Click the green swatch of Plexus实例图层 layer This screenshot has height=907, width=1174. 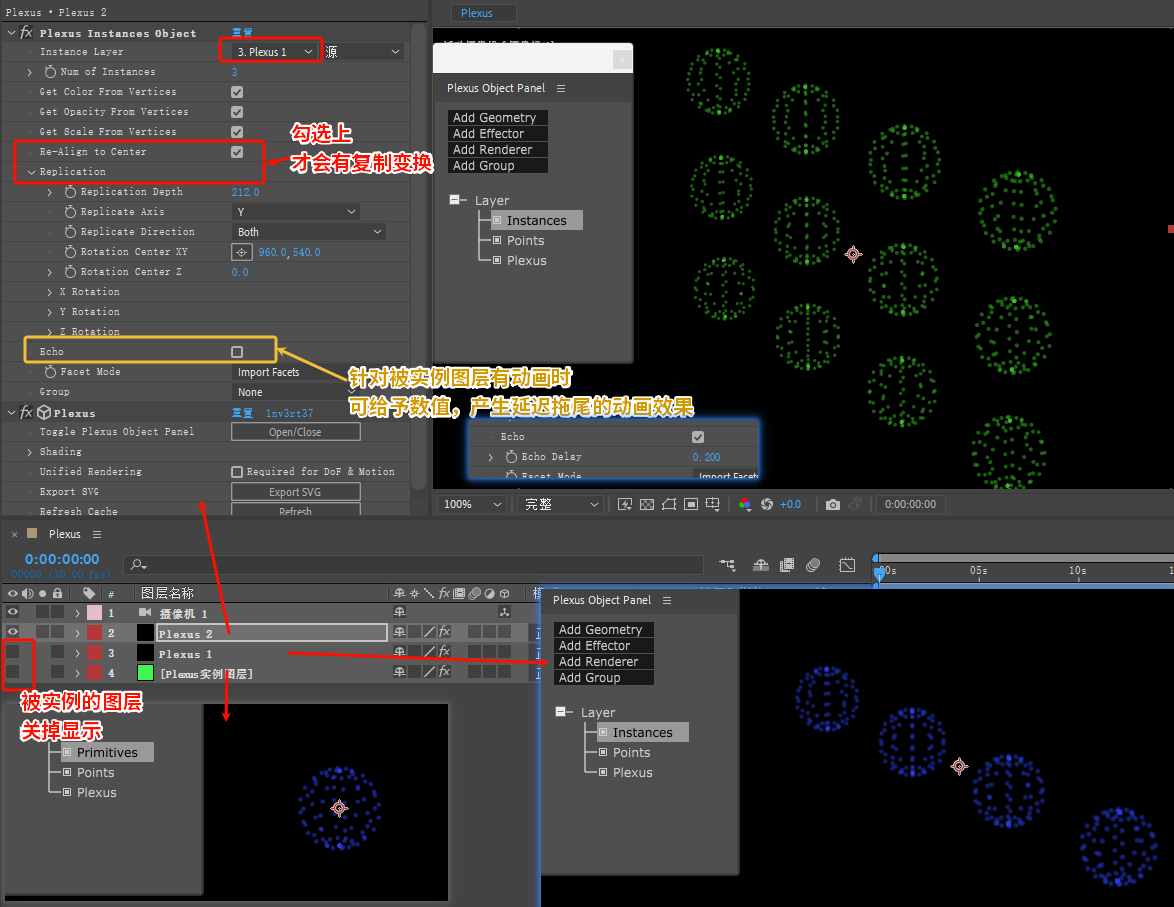[x=145, y=673]
